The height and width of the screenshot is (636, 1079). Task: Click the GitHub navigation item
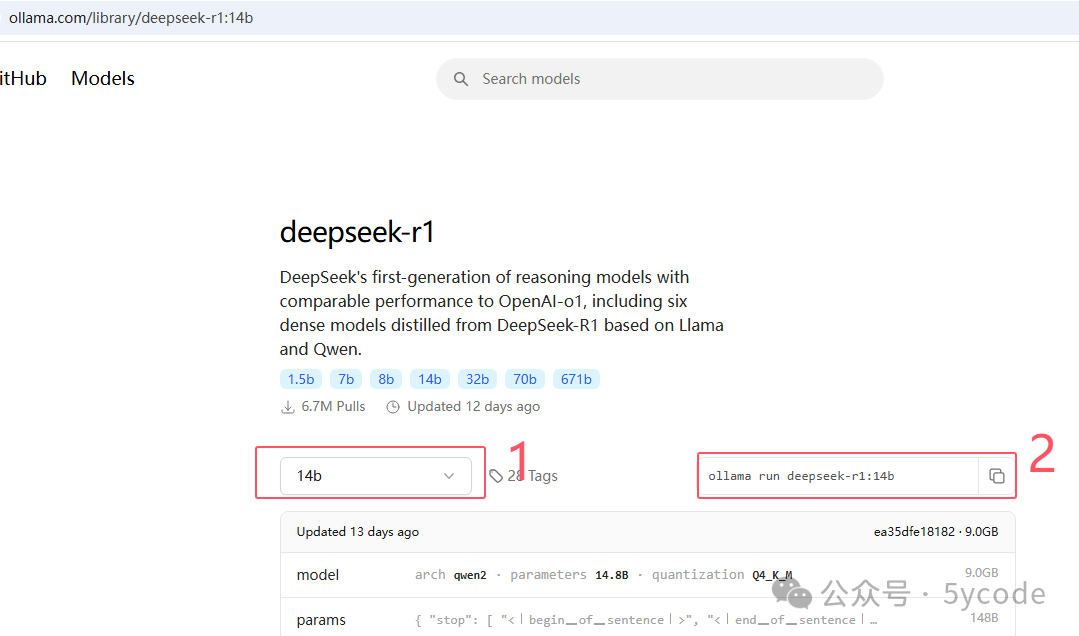22,78
